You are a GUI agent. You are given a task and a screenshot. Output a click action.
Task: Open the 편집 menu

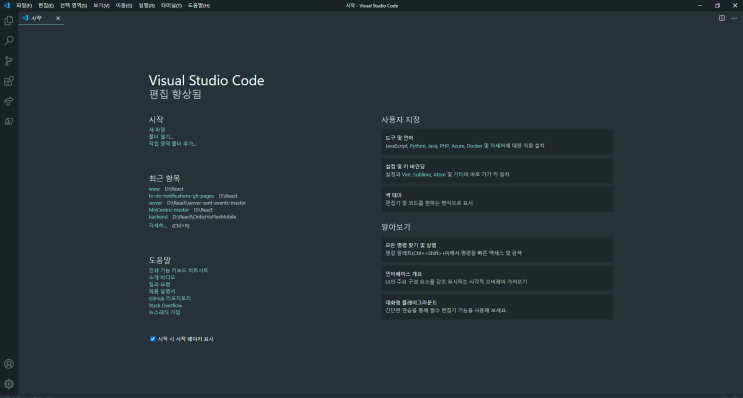[x=46, y=6]
